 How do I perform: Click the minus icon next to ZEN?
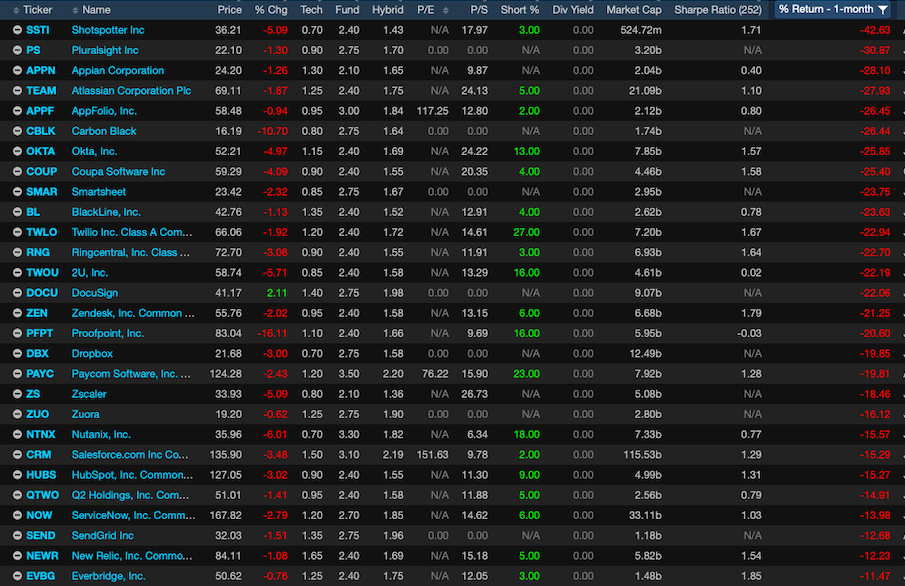coord(17,313)
